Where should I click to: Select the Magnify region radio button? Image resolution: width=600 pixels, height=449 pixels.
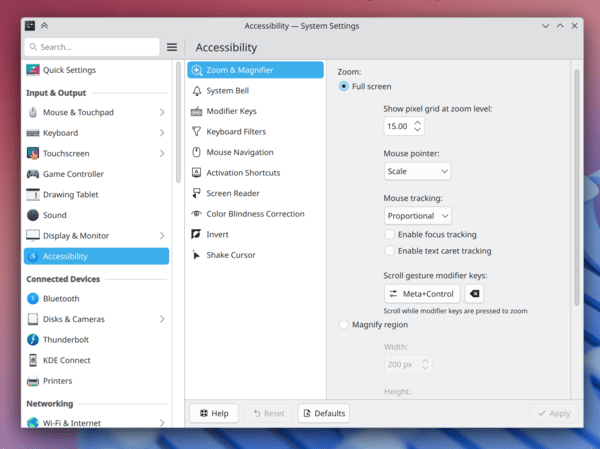coord(344,324)
